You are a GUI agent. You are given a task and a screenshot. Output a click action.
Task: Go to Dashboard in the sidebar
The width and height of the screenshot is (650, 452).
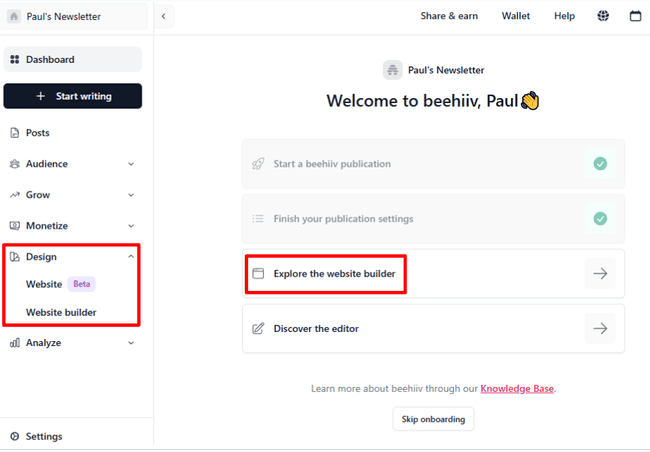tap(73, 59)
